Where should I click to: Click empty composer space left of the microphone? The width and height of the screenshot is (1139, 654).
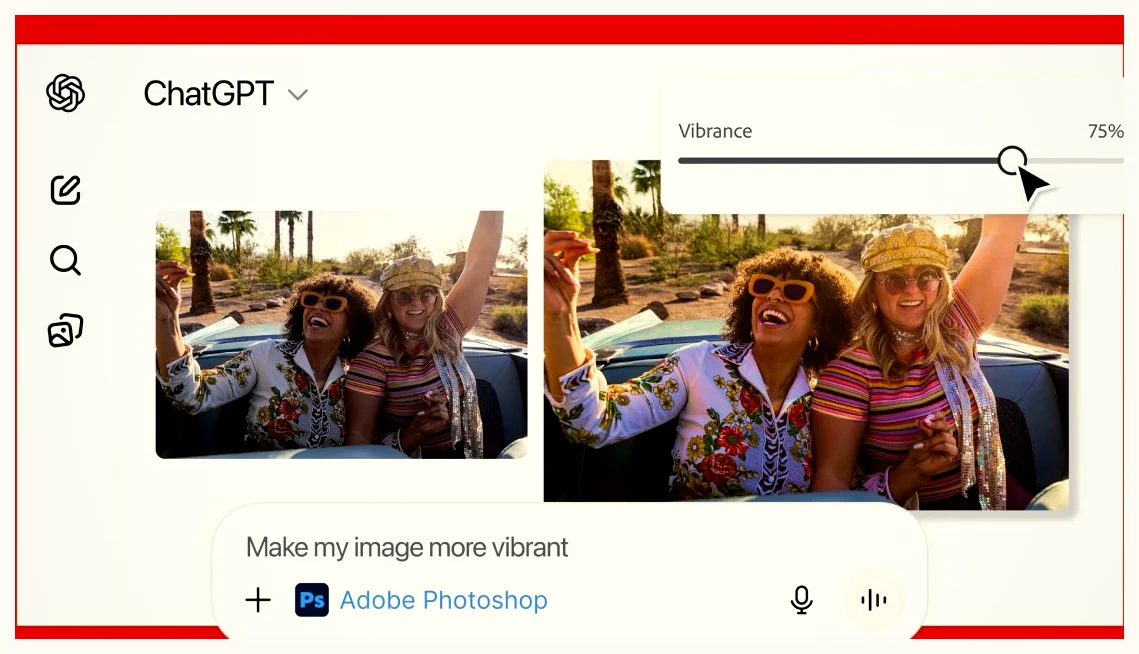(x=670, y=600)
